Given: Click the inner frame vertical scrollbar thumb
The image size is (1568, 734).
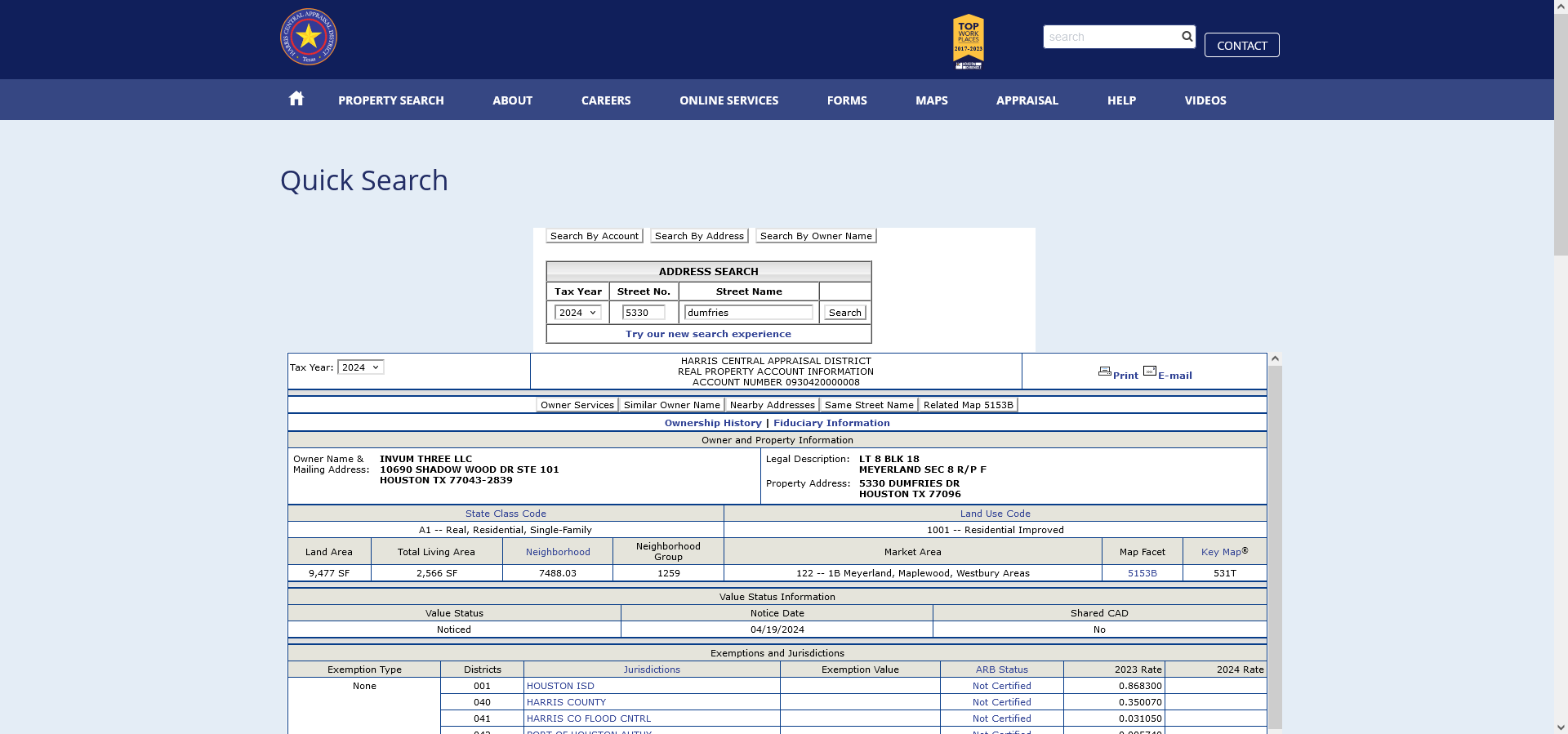Looking at the screenshot, I should click(x=1275, y=547).
